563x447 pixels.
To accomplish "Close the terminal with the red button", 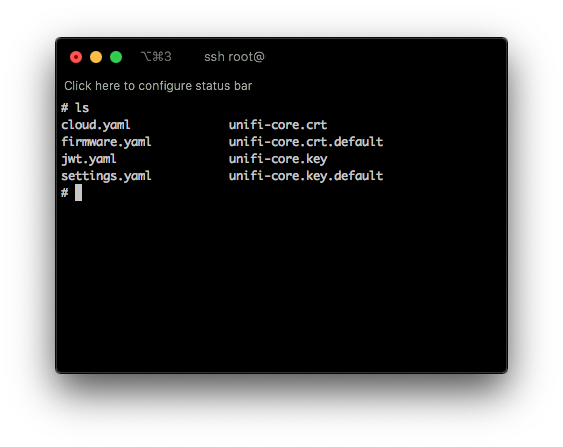I will coord(76,57).
